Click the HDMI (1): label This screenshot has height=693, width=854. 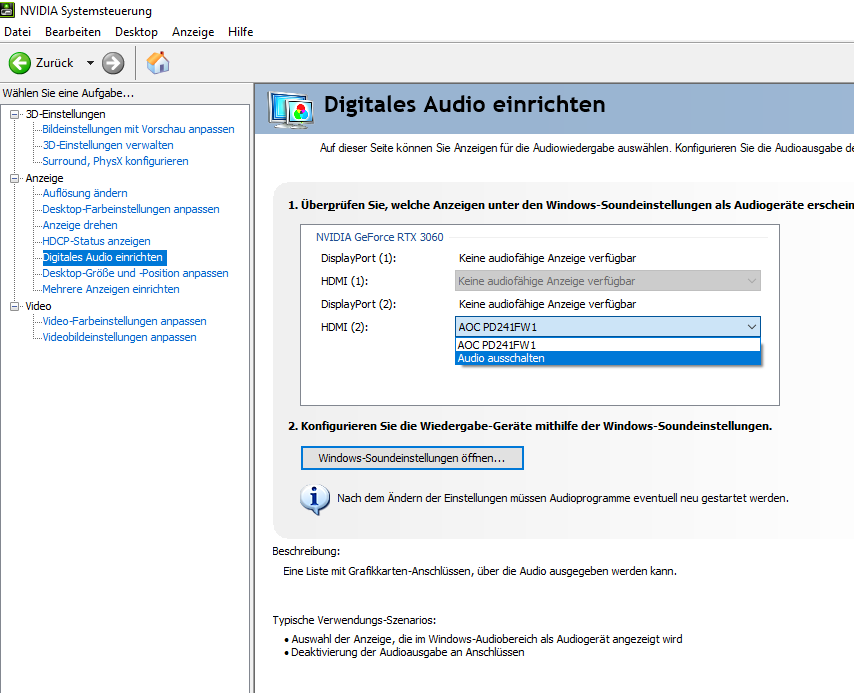coord(344,281)
